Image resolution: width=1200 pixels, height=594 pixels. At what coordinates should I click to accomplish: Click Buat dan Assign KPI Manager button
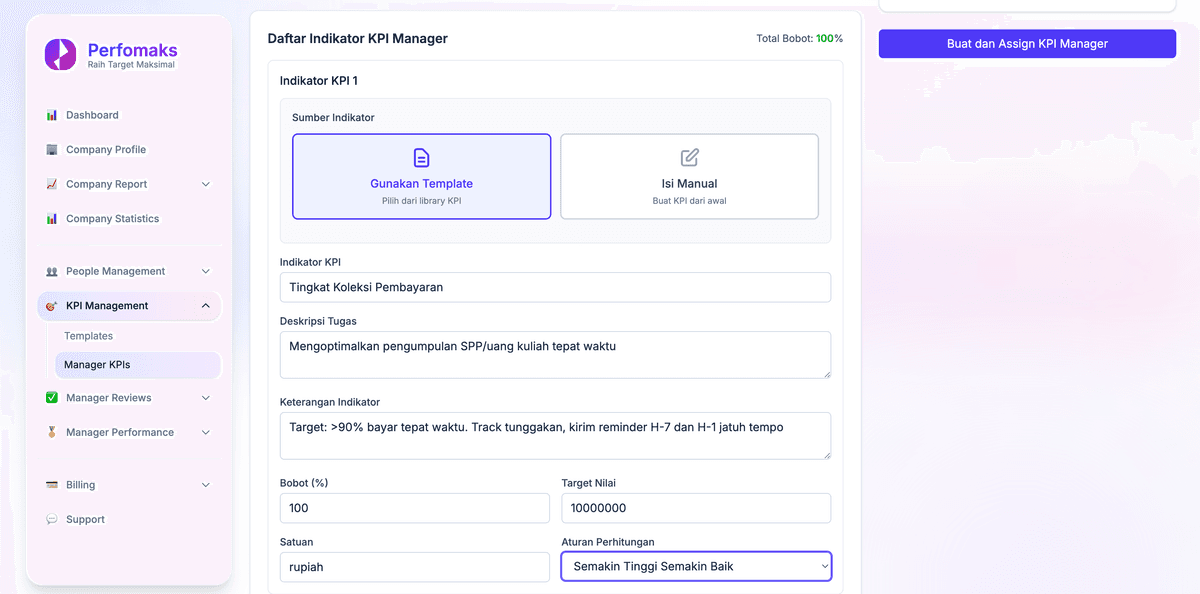pos(1027,44)
